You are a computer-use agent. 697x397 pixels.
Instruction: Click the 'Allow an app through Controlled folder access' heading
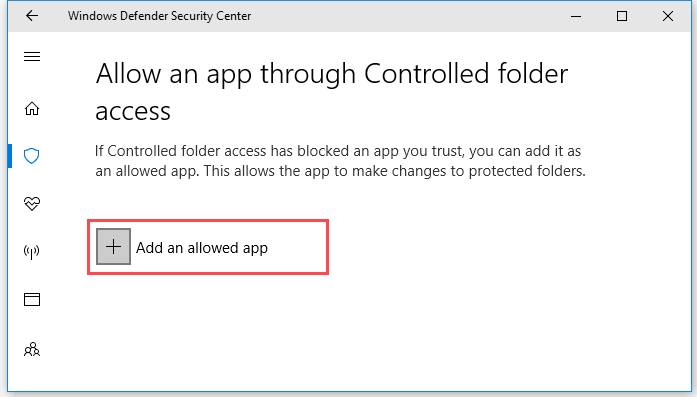point(332,92)
